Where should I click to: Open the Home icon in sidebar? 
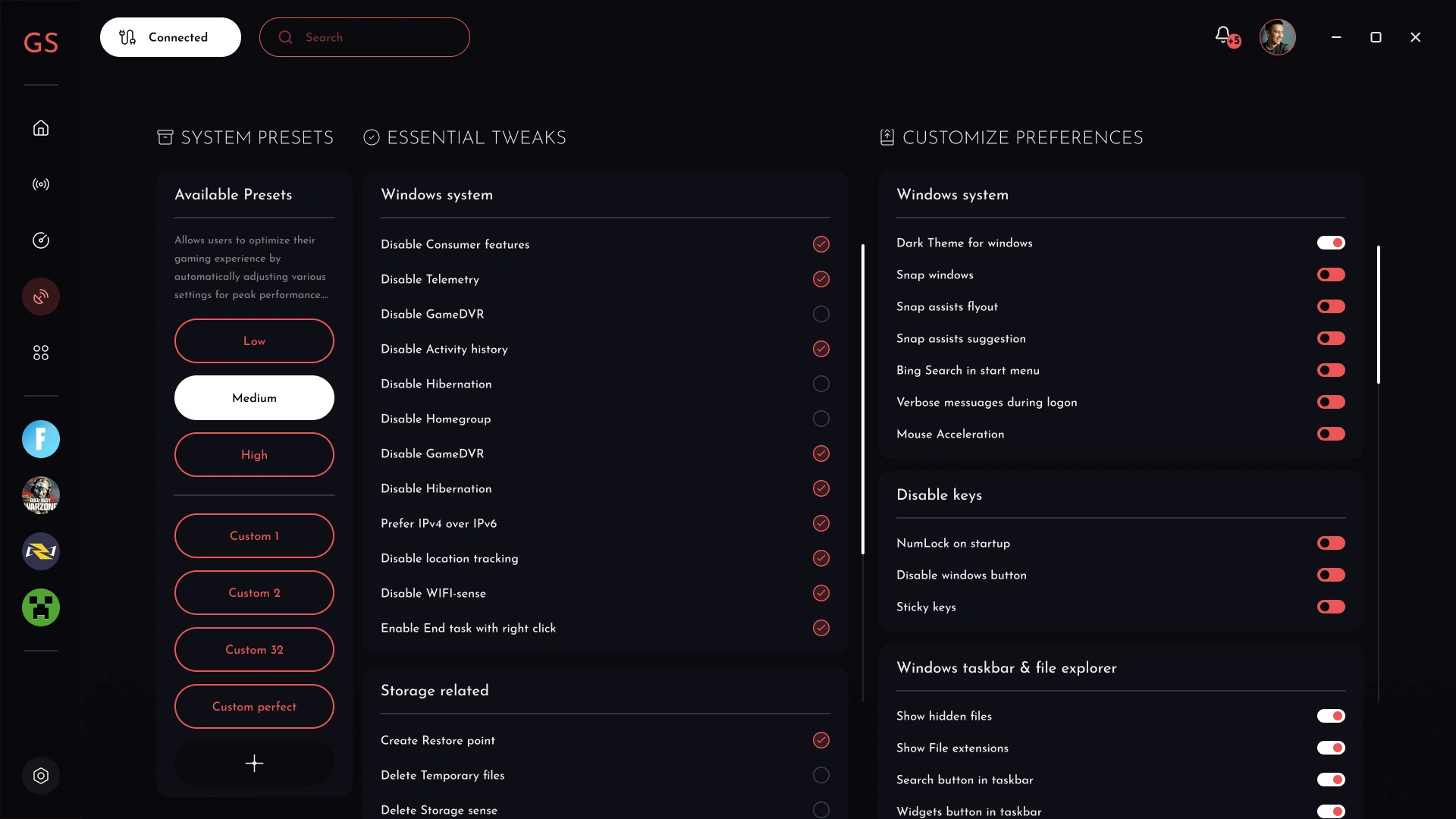click(41, 128)
